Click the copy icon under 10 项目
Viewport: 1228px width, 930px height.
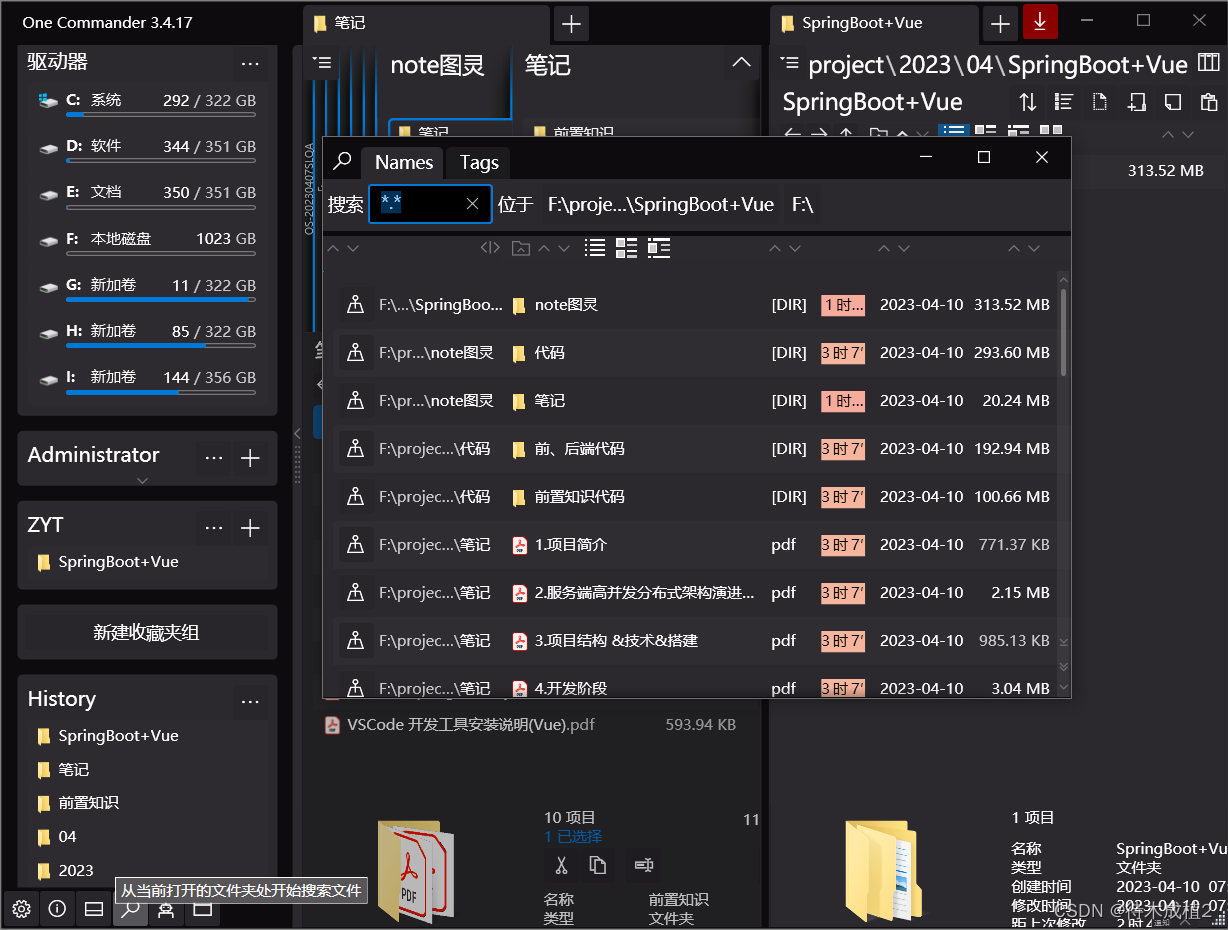[x=598, y=866]
